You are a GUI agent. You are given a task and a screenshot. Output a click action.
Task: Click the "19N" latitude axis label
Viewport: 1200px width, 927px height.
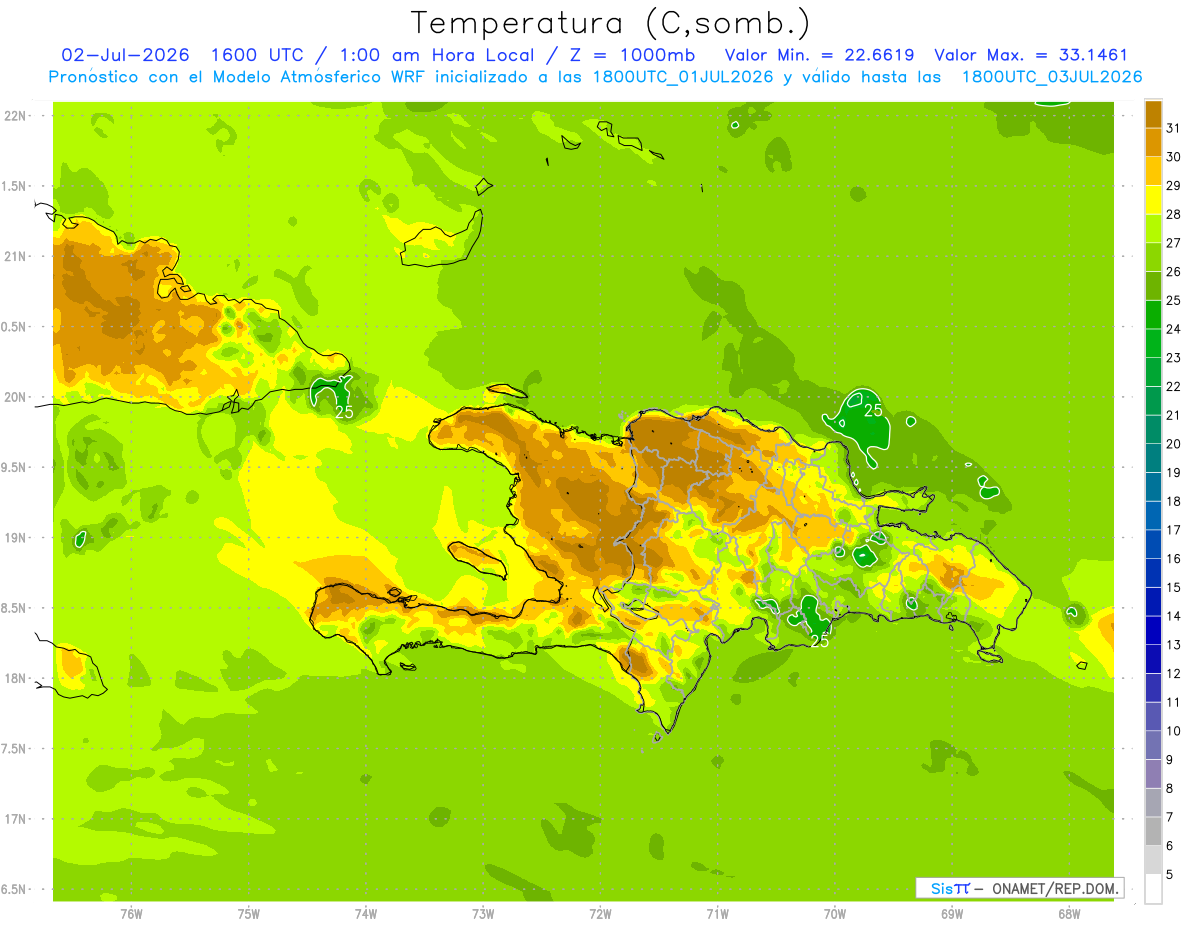pyautogui.click(x=16, y=538)
